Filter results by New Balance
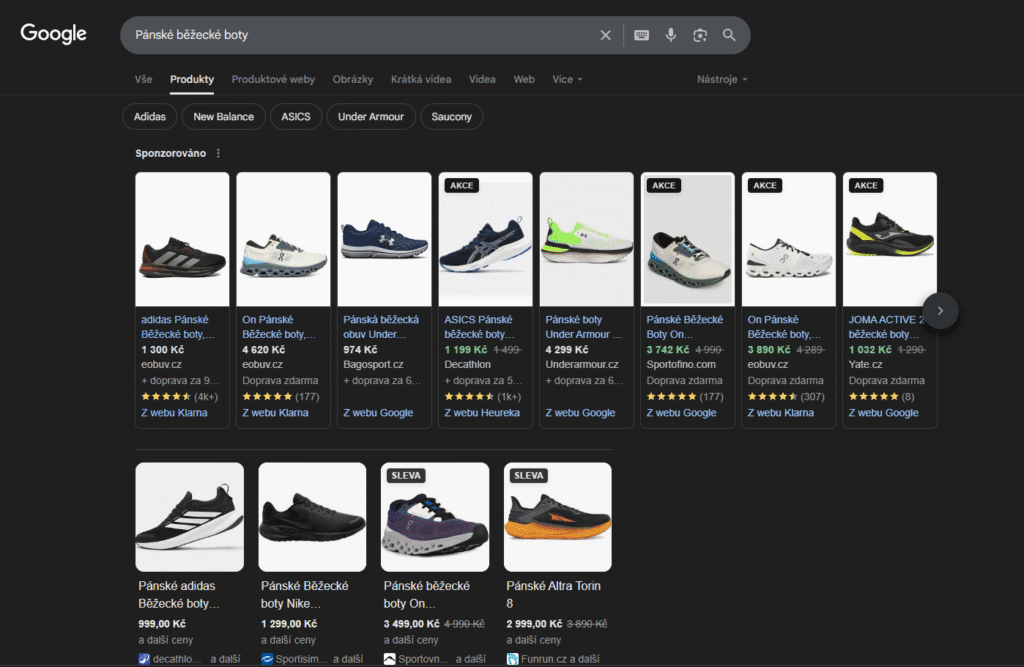Viewport: 1024px width, 667px height. coord(223,117)
